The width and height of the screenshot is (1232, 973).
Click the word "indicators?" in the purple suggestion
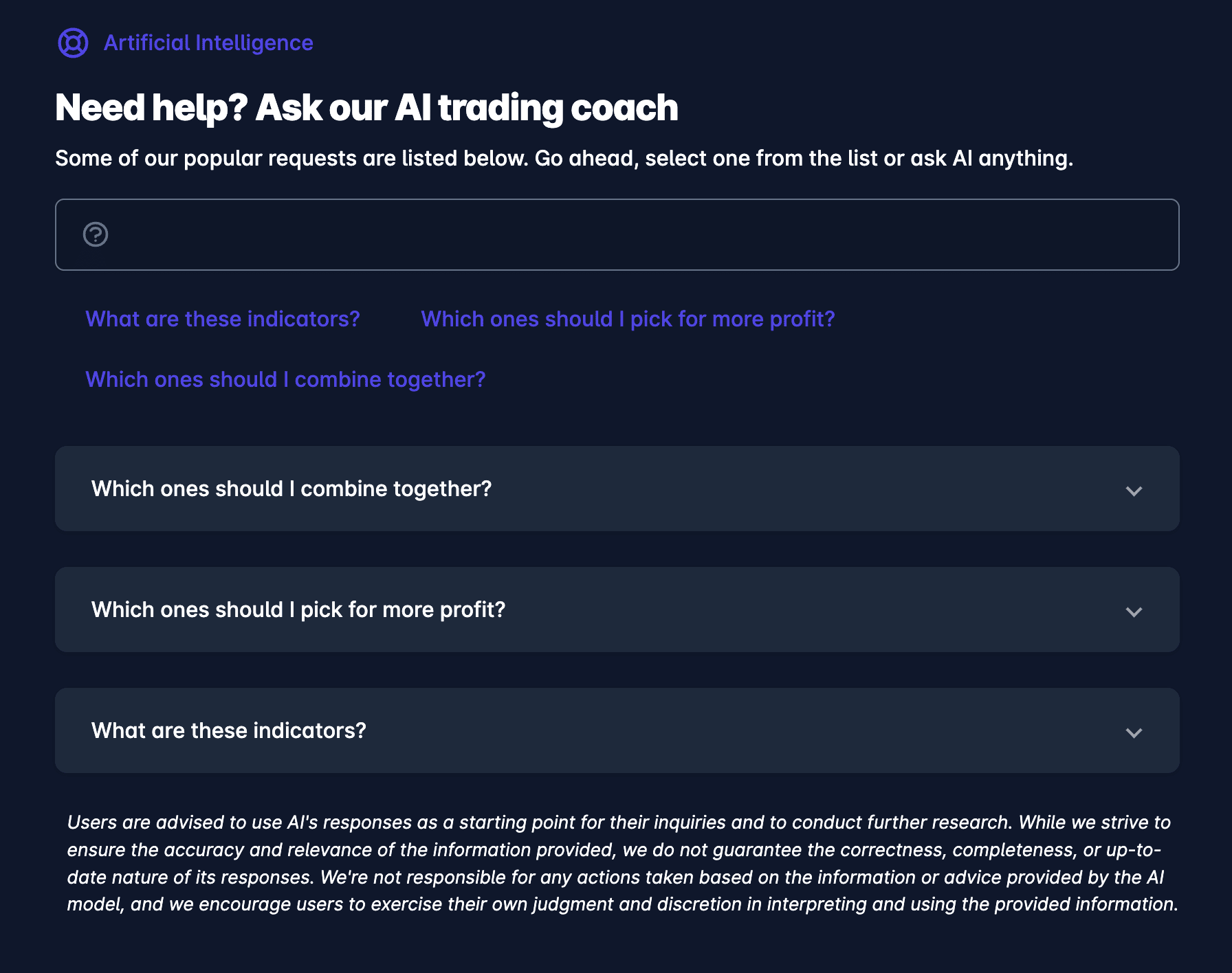point(303,319)
